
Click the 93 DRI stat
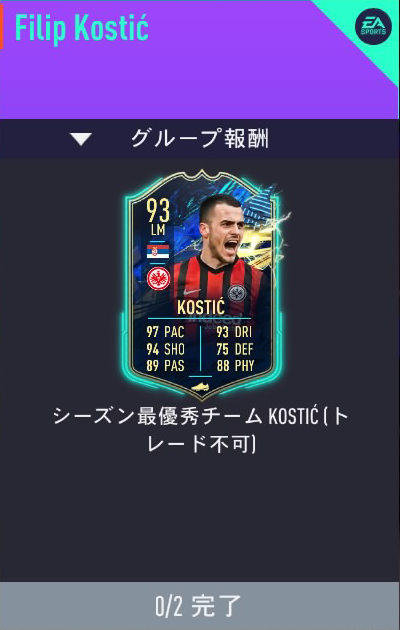[x=234, y=332]
